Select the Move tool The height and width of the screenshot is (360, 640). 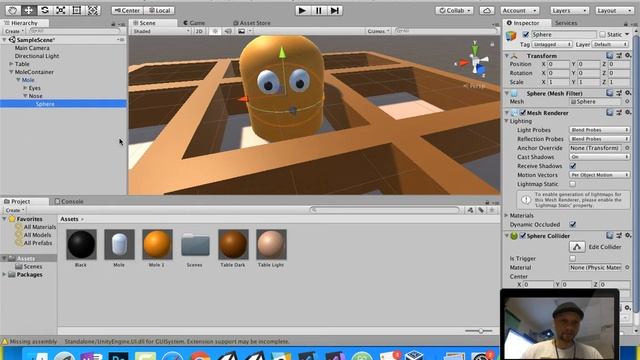[29, 10]
